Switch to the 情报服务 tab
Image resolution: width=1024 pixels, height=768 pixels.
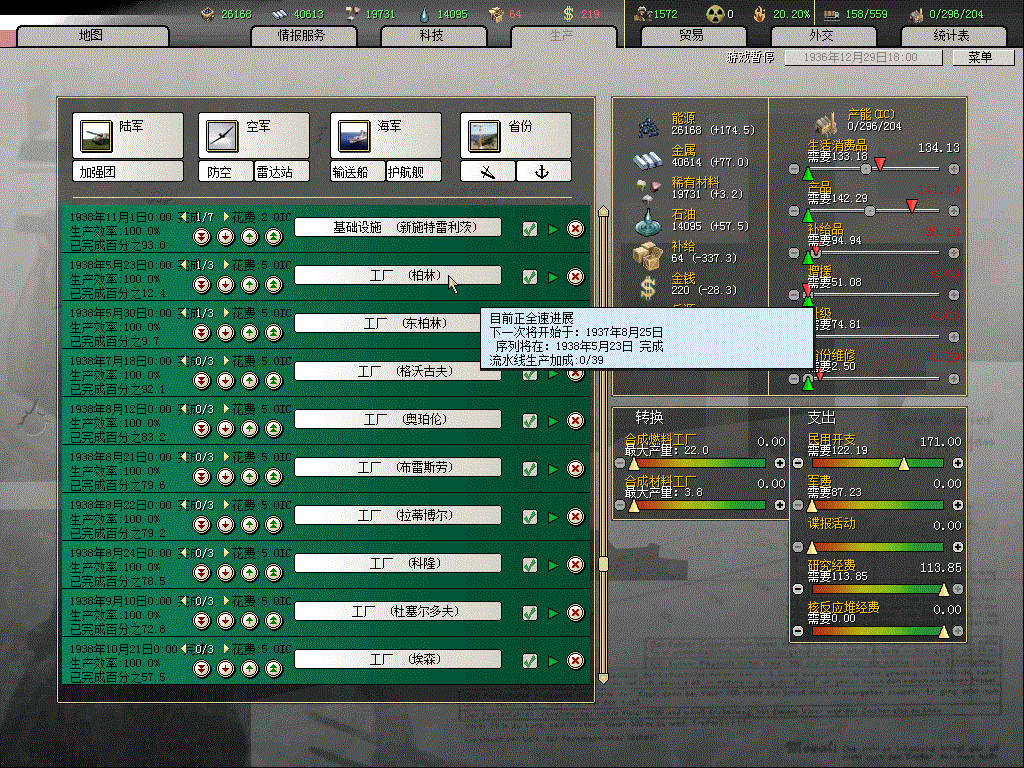303,36
